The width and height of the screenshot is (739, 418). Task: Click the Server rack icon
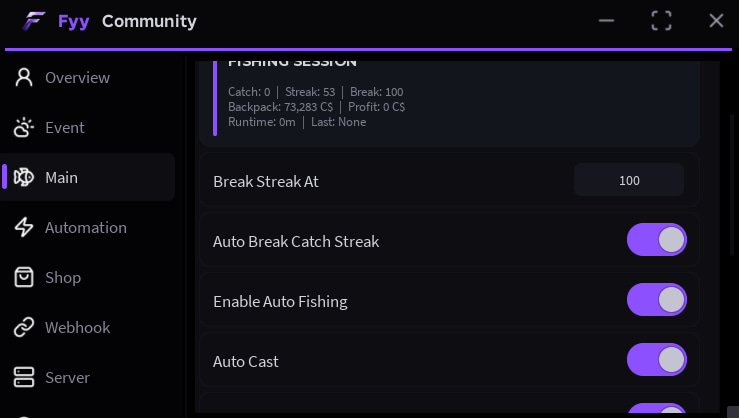pyautogui.click(x=24, y=377)
